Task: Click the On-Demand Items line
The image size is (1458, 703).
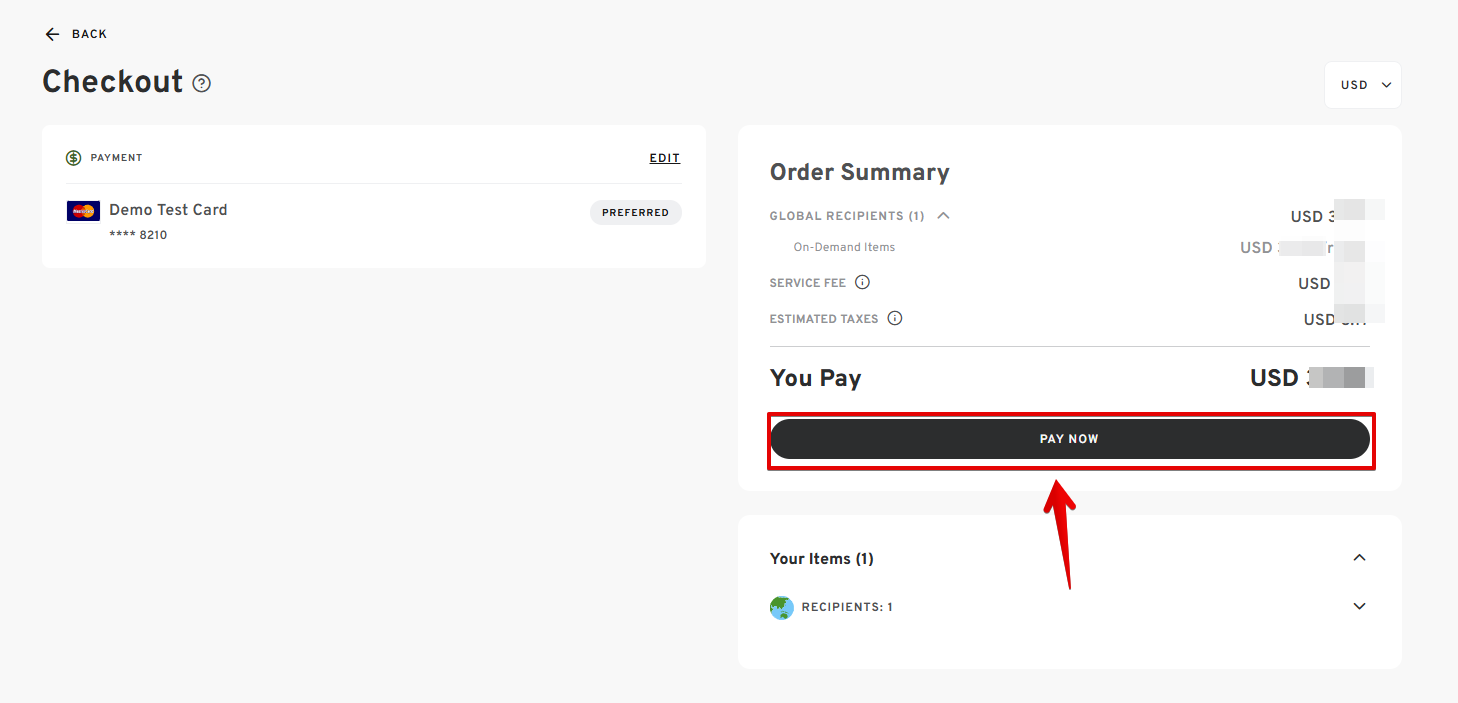Action: (x=844, y=247)
